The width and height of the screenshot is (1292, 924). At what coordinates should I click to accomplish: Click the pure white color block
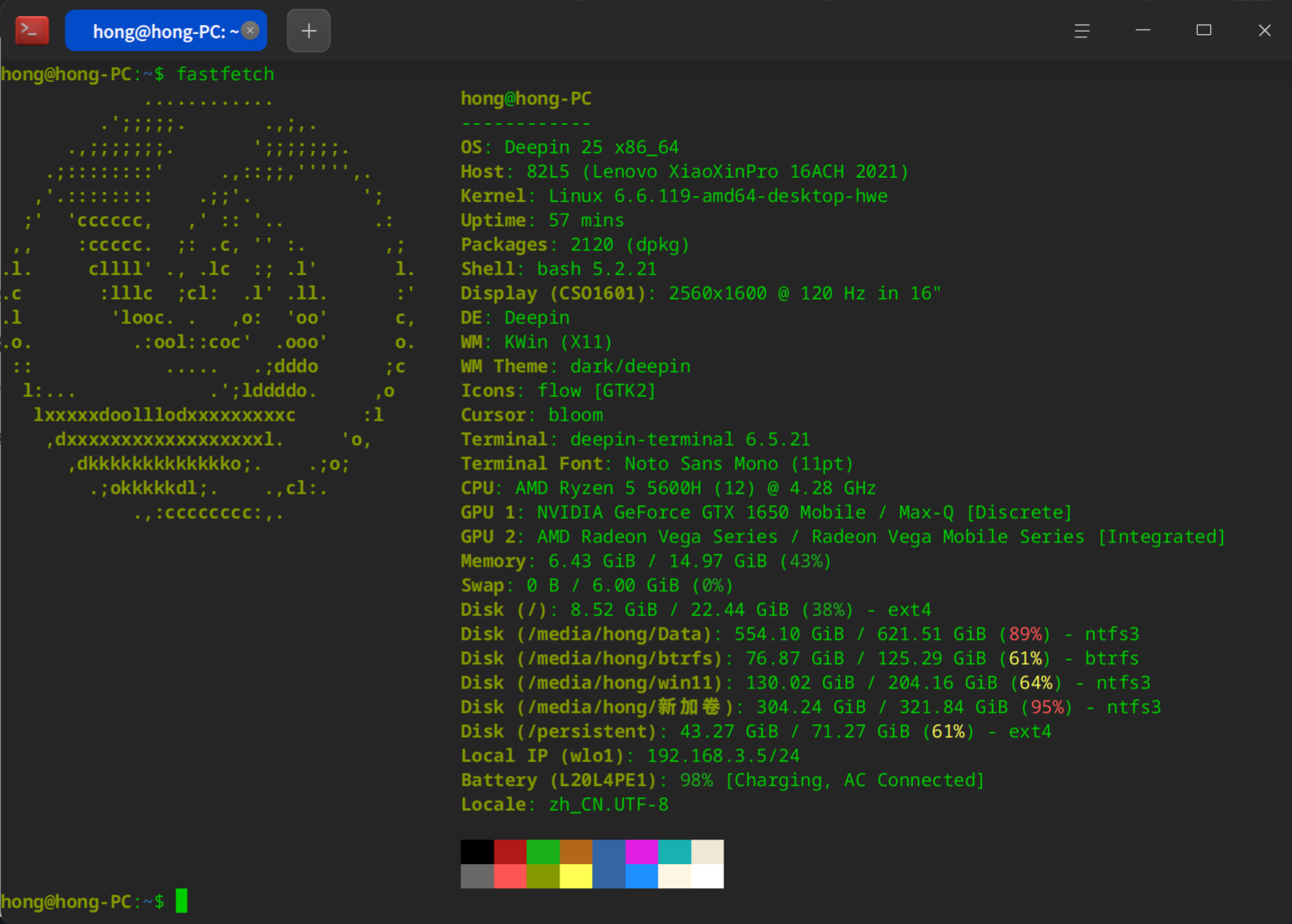click(707, 876)
